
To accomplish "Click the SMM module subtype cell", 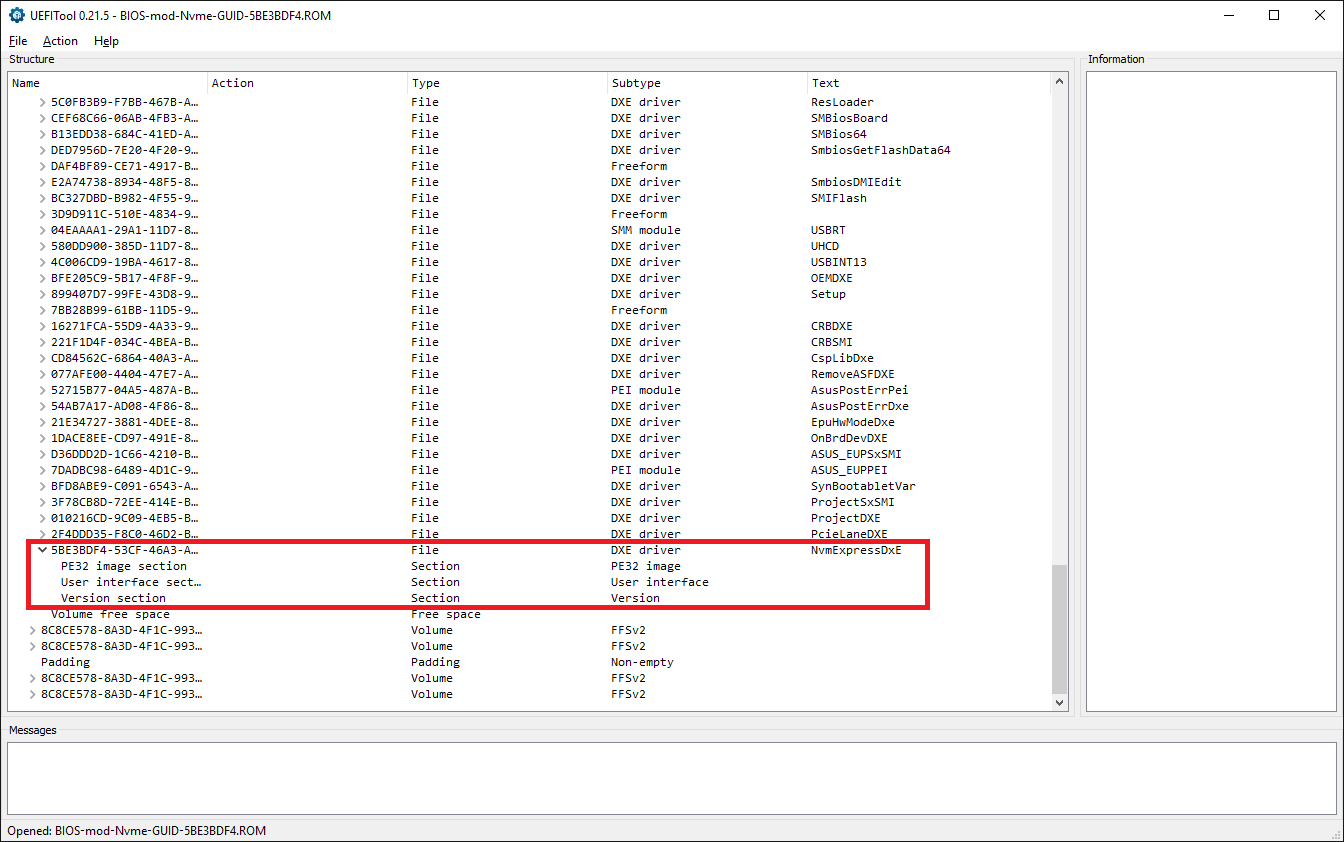I will (x=645, y=230).
